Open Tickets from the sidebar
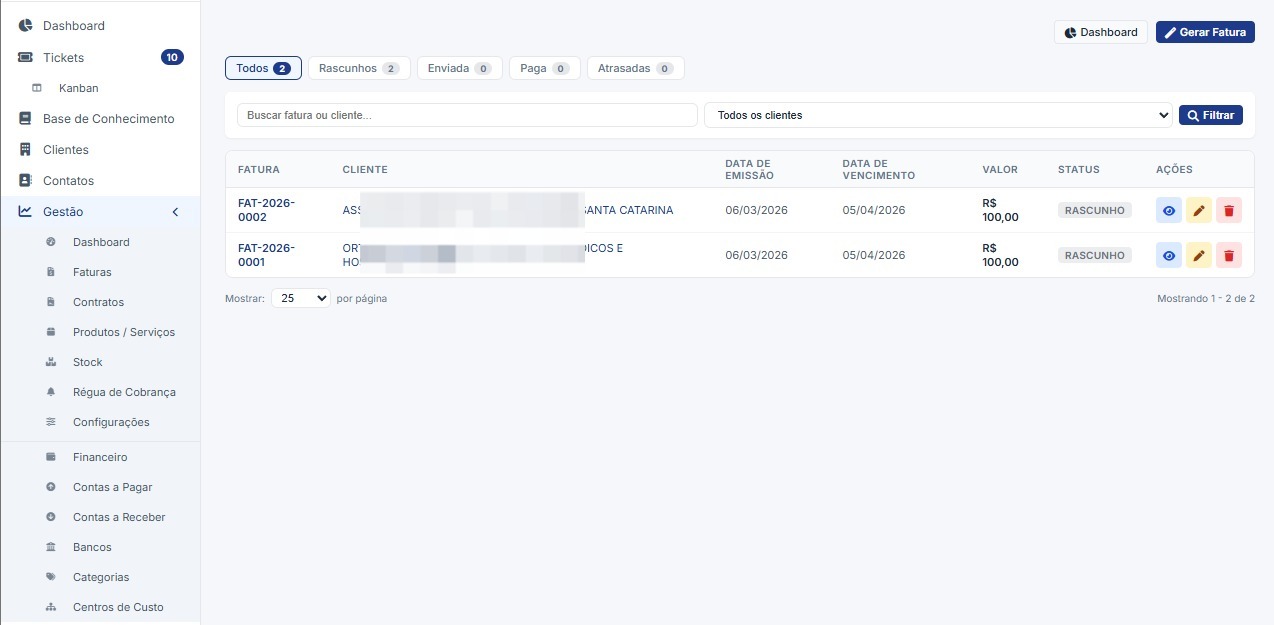The image size is (1274, 625). (x=100, y=57)
